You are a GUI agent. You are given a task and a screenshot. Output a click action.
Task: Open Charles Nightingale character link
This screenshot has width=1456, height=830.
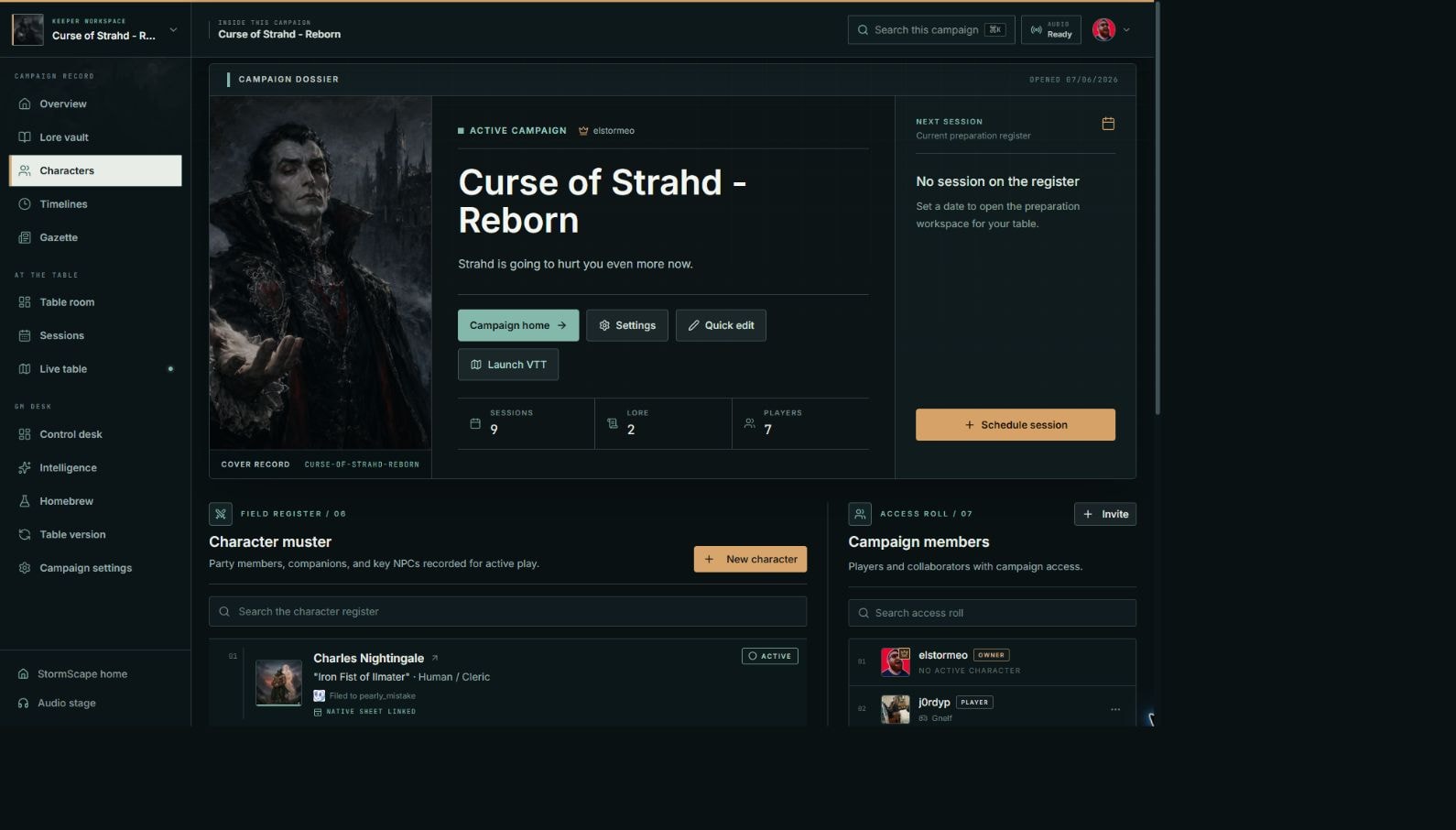368,658
